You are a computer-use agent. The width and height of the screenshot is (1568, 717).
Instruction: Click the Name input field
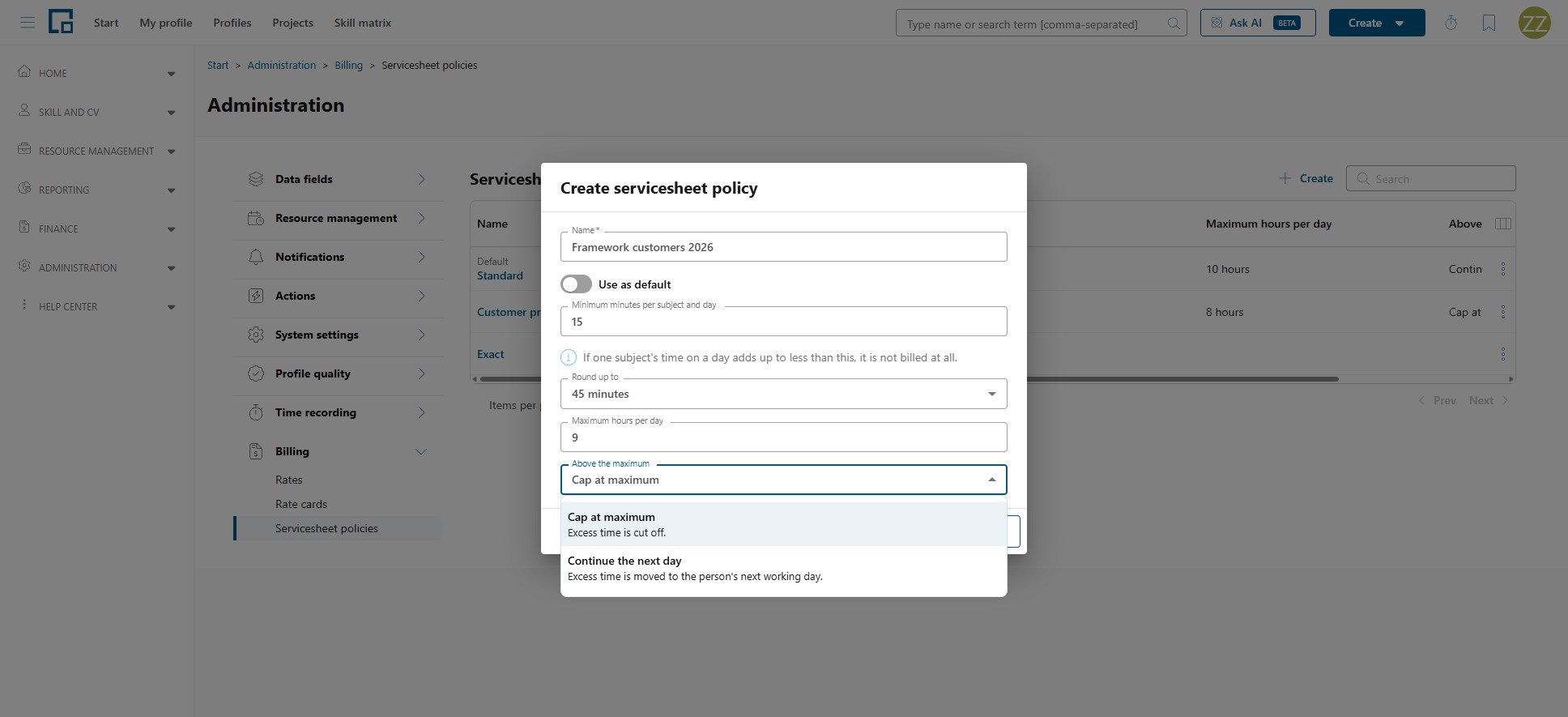click(784, 246)
